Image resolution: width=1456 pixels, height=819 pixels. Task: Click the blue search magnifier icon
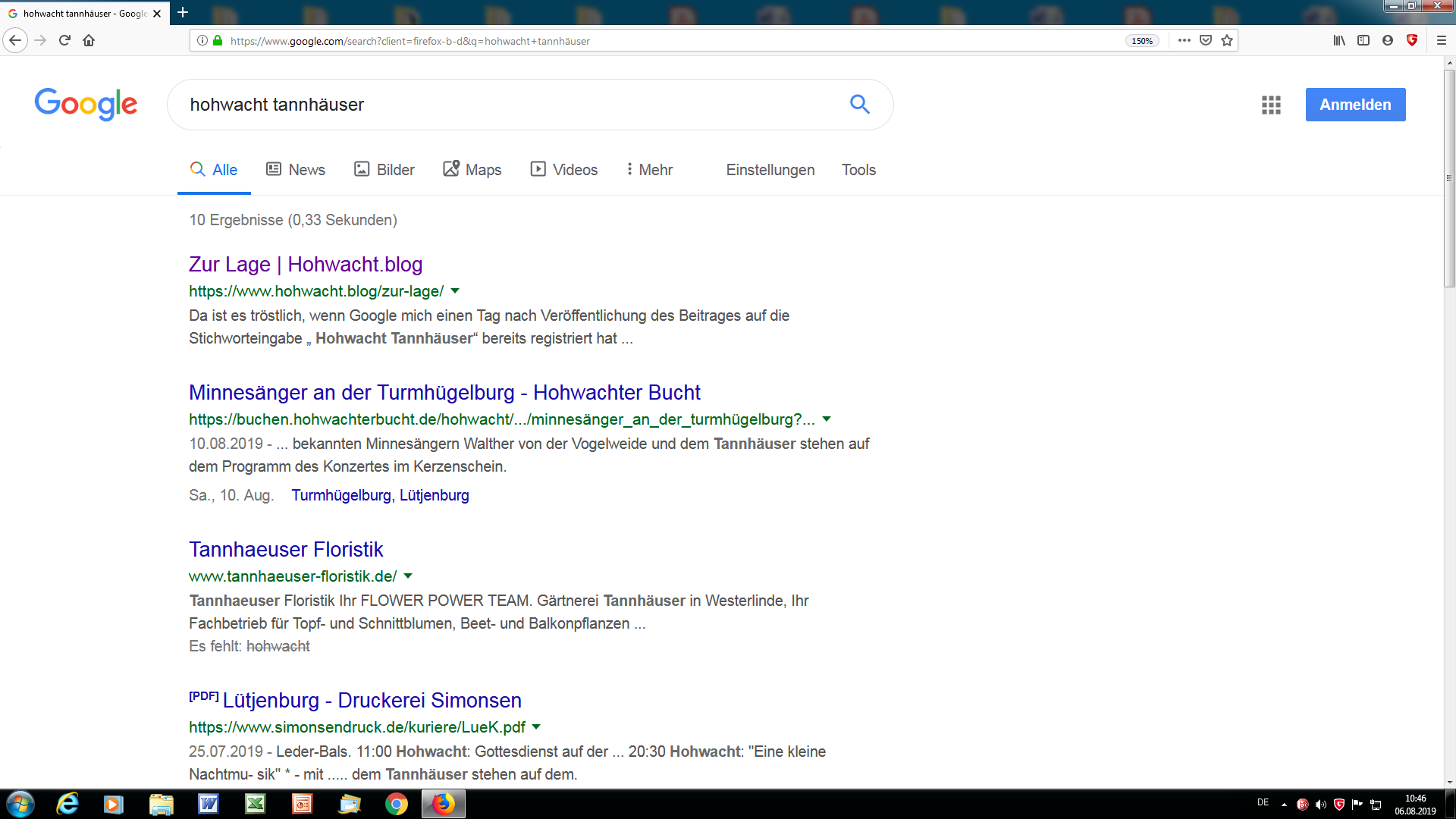click(x=859, y=104)
